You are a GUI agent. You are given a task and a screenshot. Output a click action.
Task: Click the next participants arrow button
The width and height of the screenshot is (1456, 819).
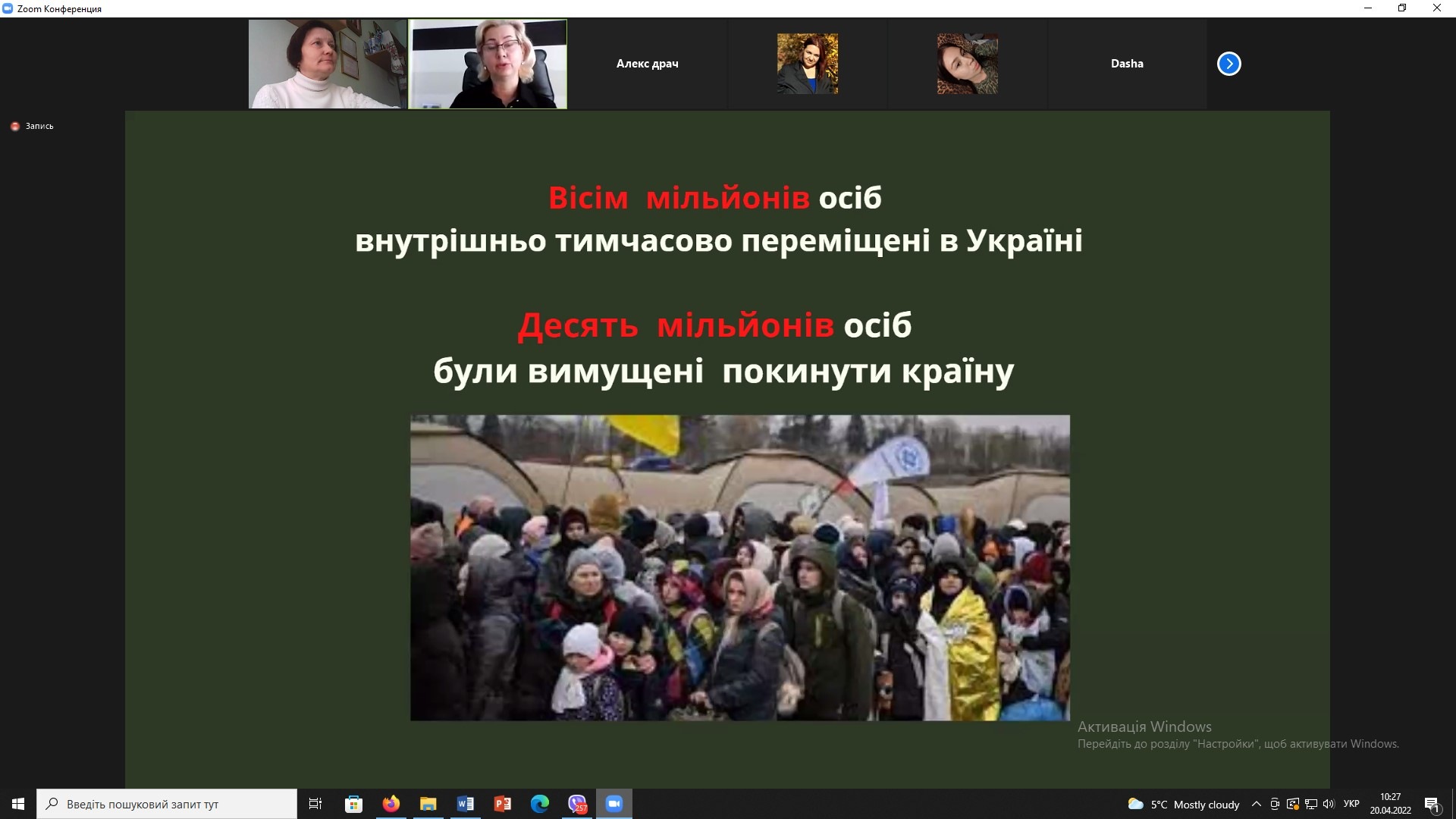tap(1228, 64)
